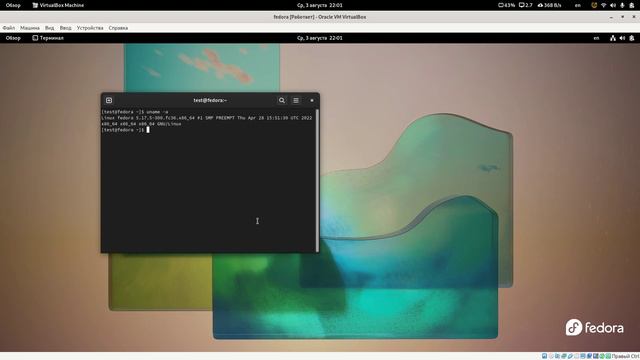The height and width of the screenshot is (360, 640).
Task: Close the test@fedora terminal window
Action: pyautogui.click(x=312, y=100)
